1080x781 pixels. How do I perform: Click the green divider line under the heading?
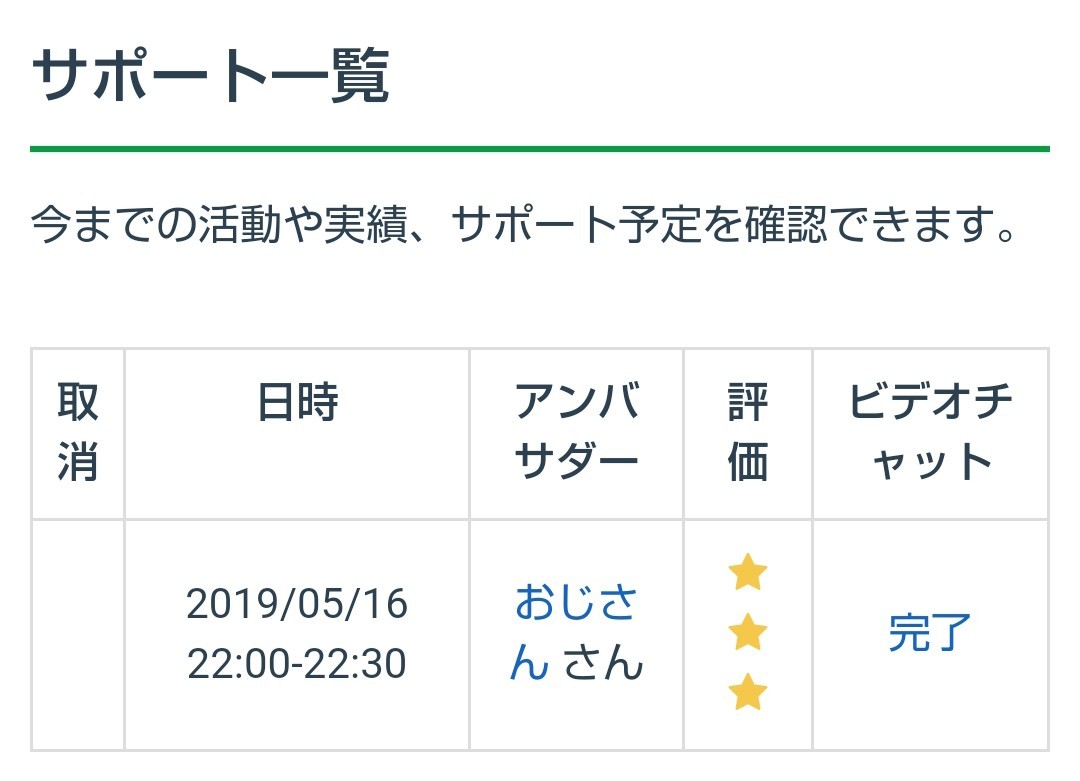[x=540, y=149]
